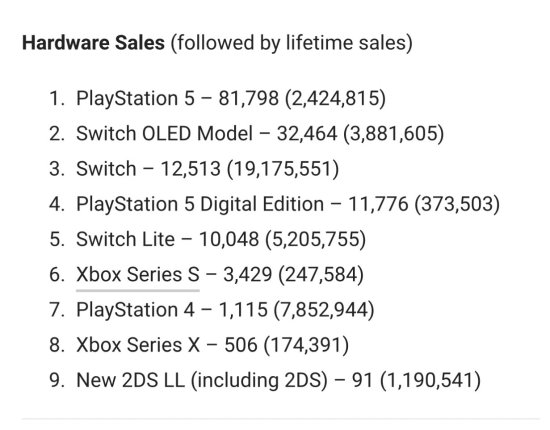Click the followed by lifetime sales text
550x430 pixels.
291,43
